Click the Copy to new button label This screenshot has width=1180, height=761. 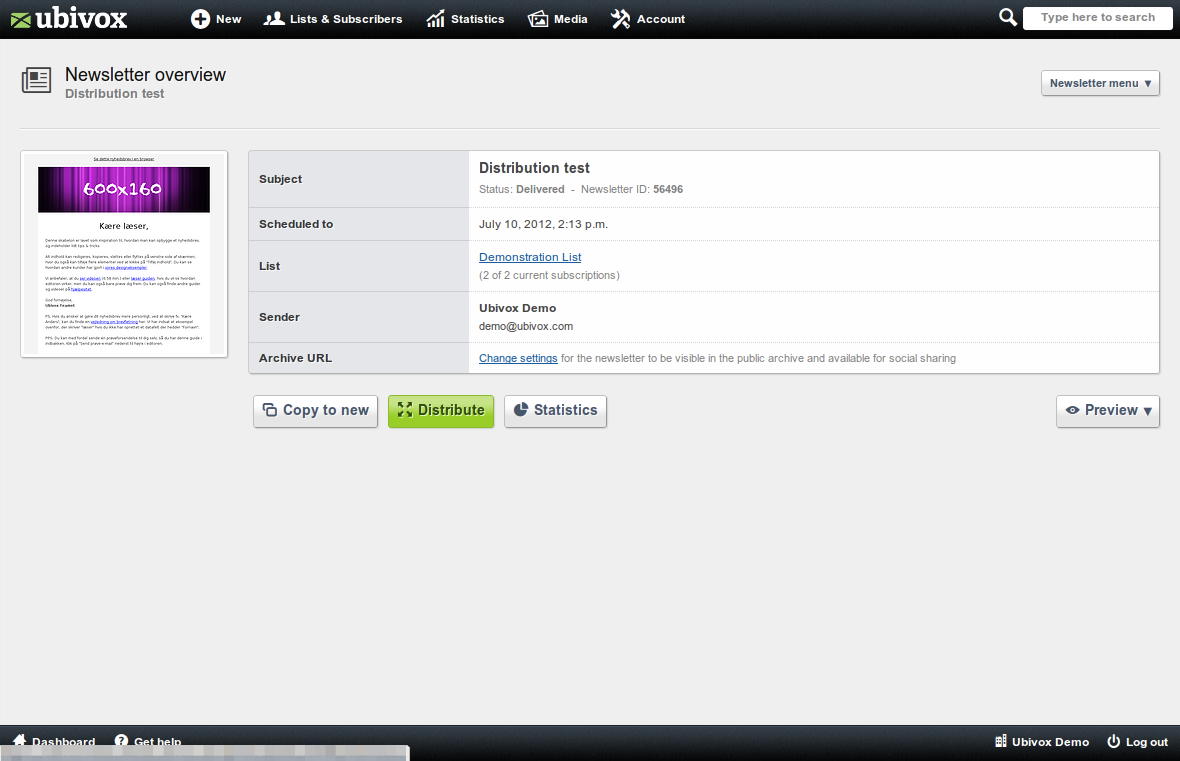click(x=326, y=410)
